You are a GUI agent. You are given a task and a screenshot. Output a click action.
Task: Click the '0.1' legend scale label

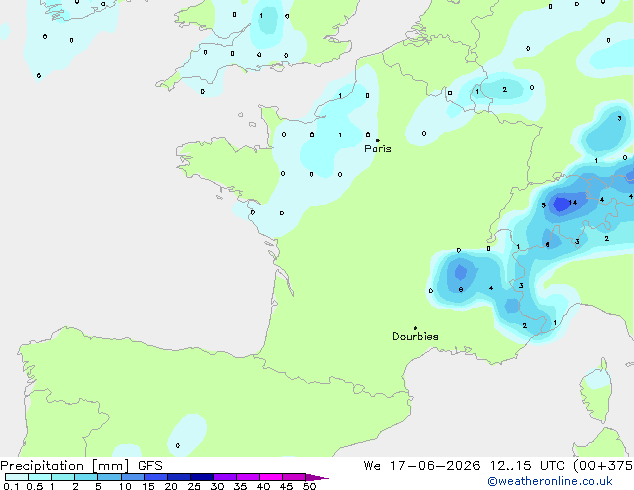11,486
